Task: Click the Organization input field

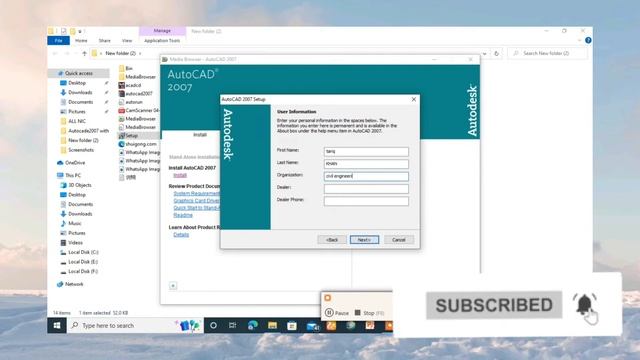Action: pyautogui.click(x=366, y=176)
